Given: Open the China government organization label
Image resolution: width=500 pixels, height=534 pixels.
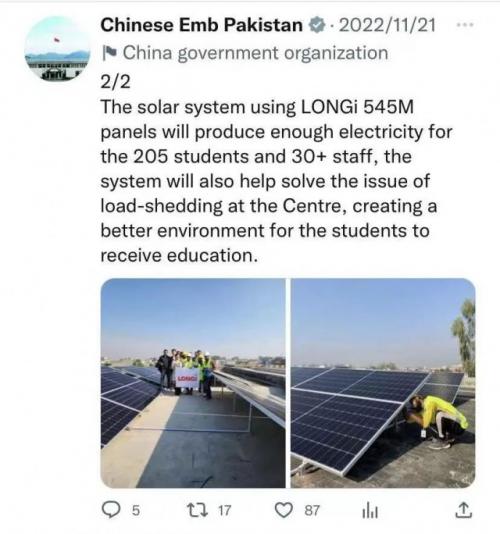Looking at the screenshot, I should (x=255, y=53).
